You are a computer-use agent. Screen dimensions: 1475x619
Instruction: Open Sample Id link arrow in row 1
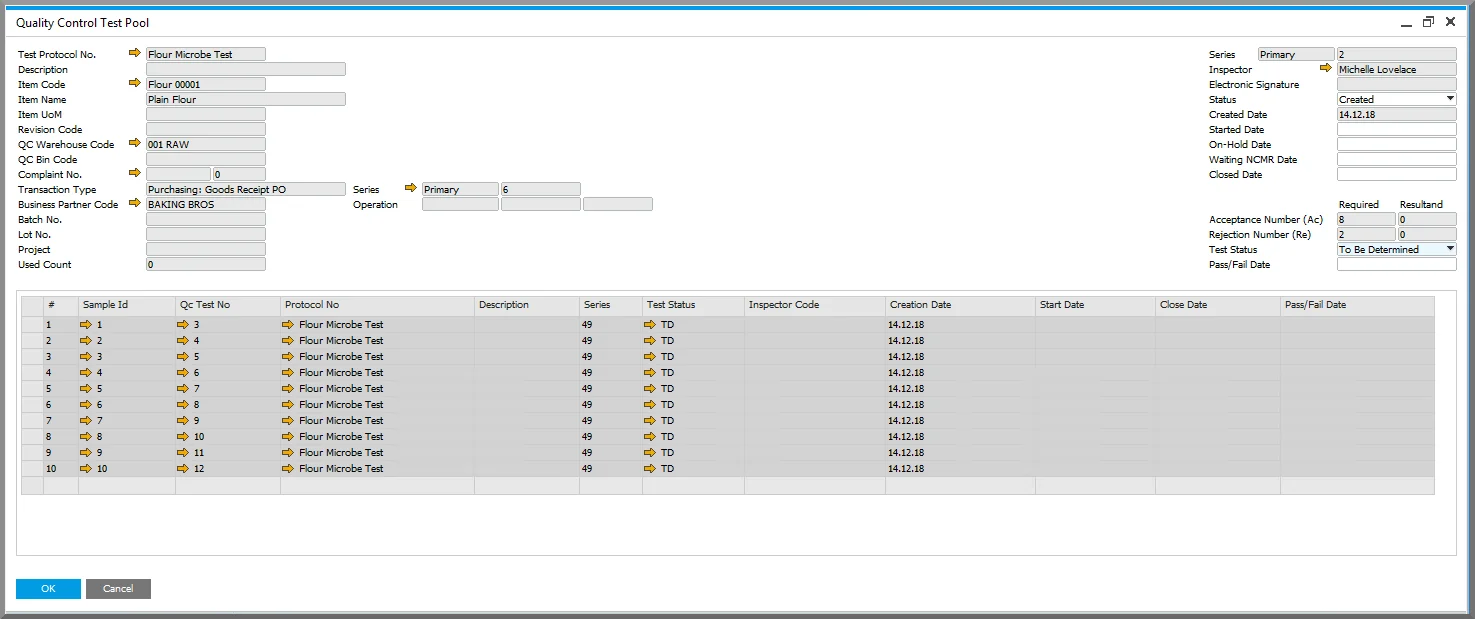(x=87, y=325)
